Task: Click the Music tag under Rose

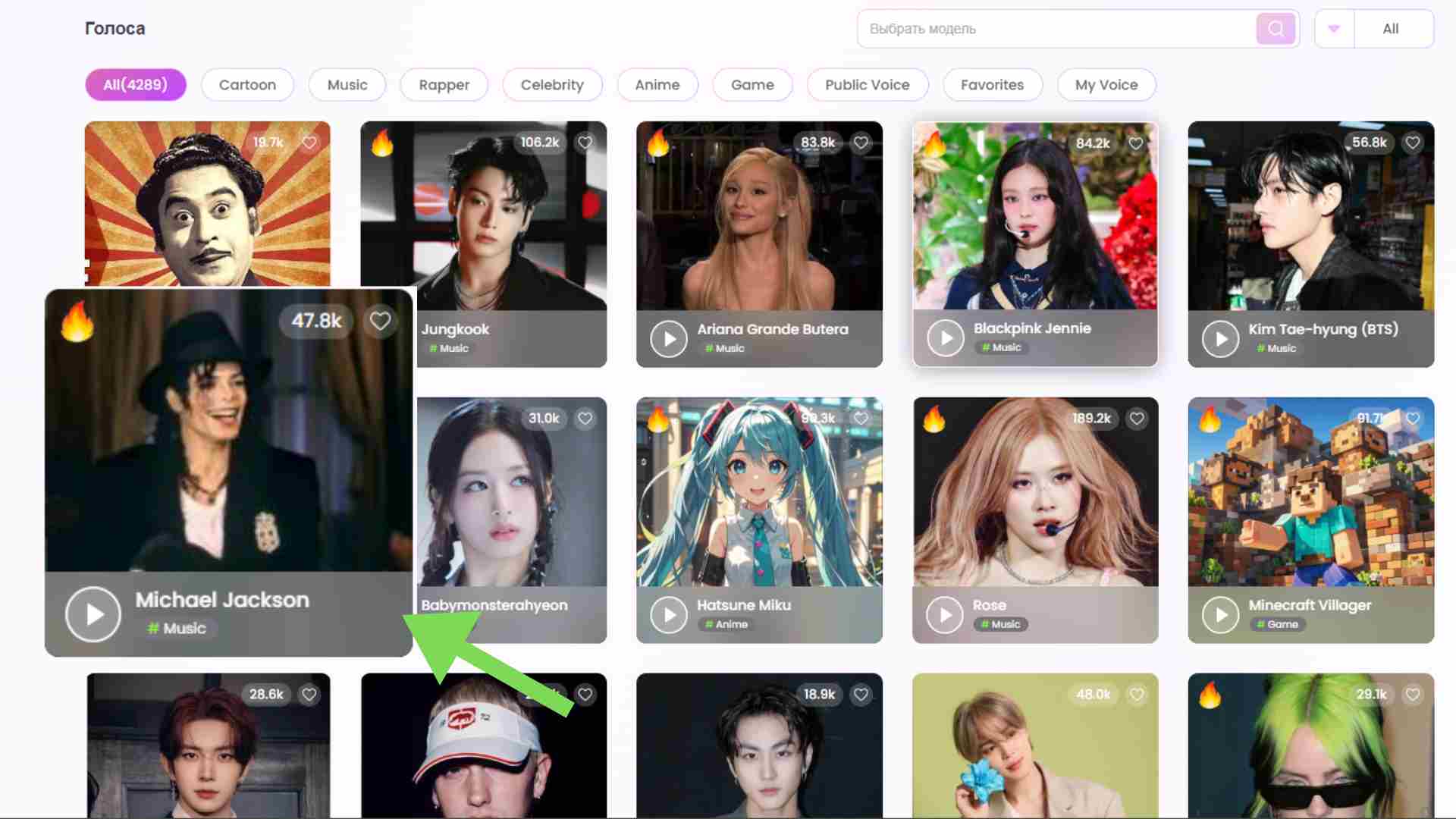Action: click(x=1001, y=625)
